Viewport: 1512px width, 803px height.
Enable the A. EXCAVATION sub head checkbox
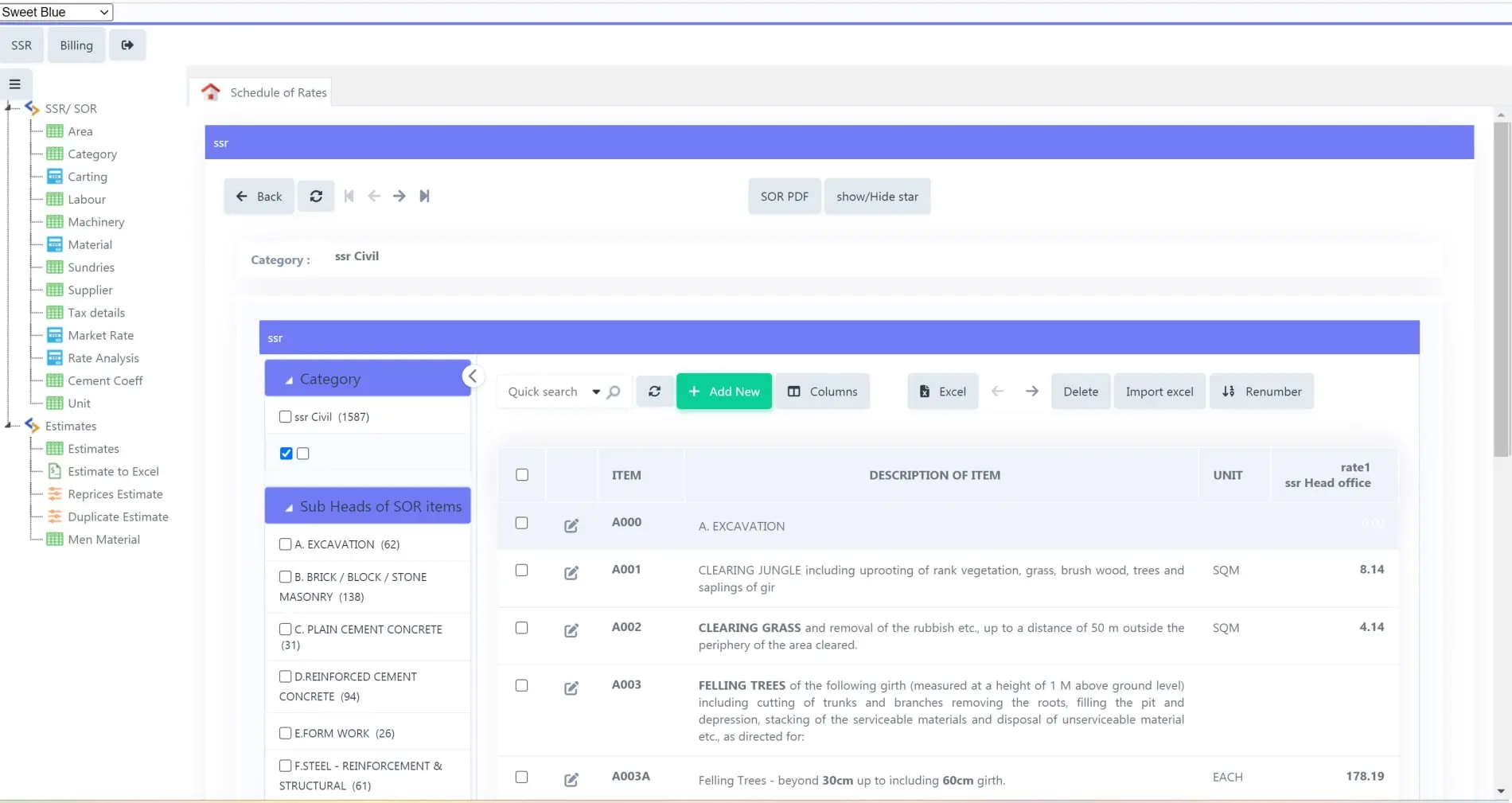286,544
